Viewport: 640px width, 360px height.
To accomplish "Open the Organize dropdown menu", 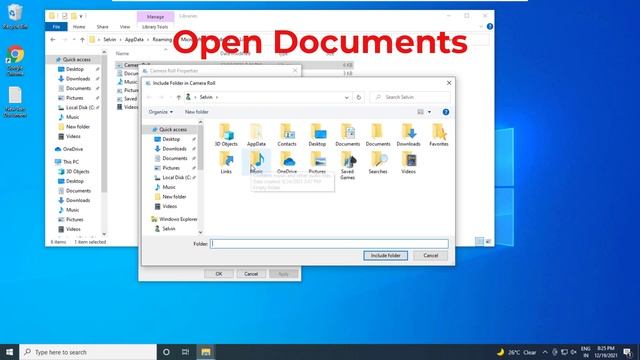I will (160, 112).
